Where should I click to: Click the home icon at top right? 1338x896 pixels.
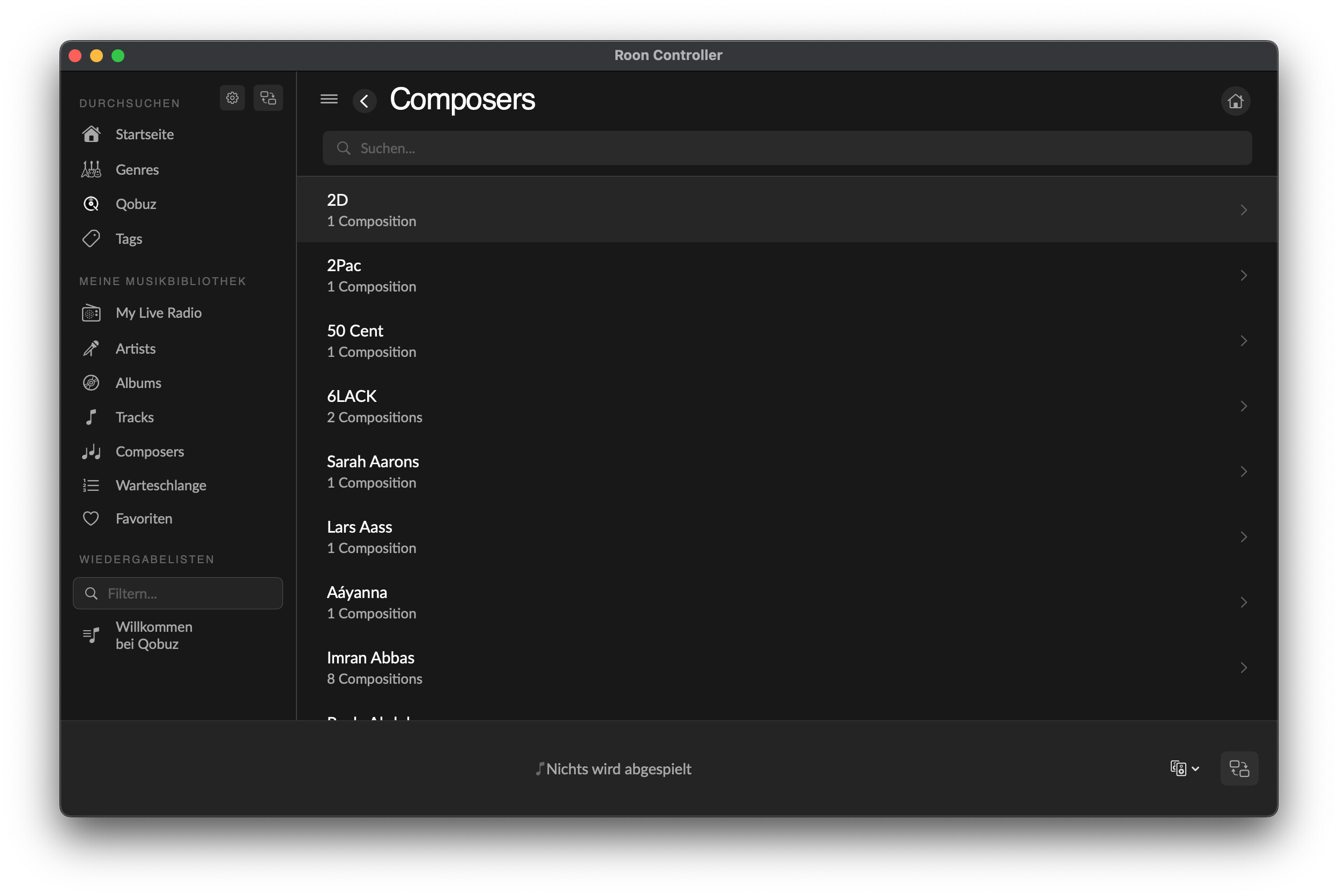pos(1235,102)
